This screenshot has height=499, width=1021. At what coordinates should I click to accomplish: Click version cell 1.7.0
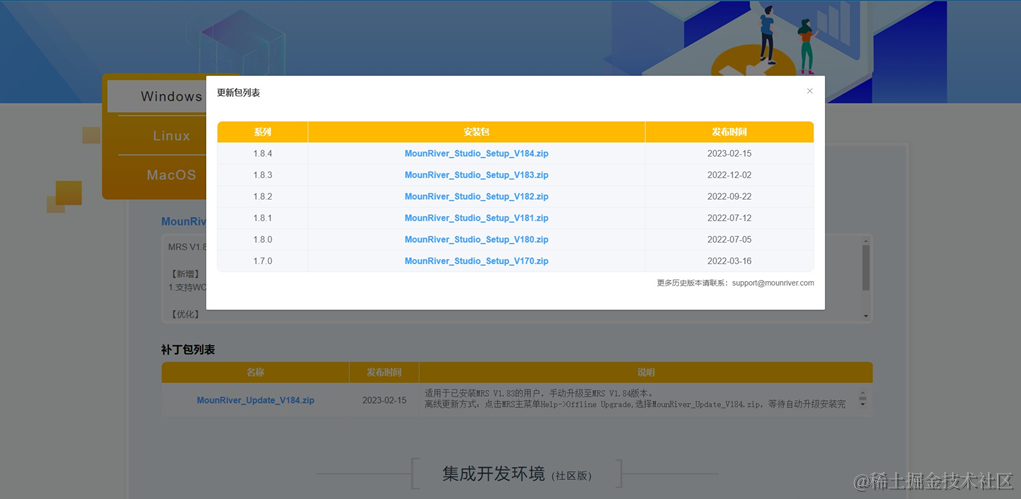(x=262, y=261)
